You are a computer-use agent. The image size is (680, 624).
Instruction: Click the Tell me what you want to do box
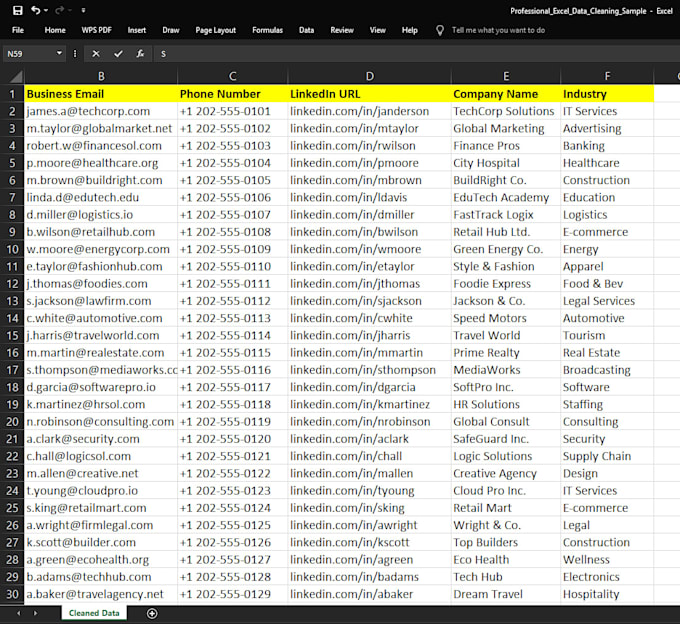(498, 30)
